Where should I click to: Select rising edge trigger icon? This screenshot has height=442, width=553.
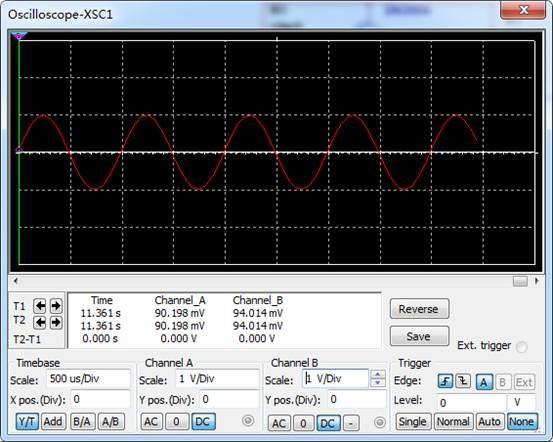point(445,381)
